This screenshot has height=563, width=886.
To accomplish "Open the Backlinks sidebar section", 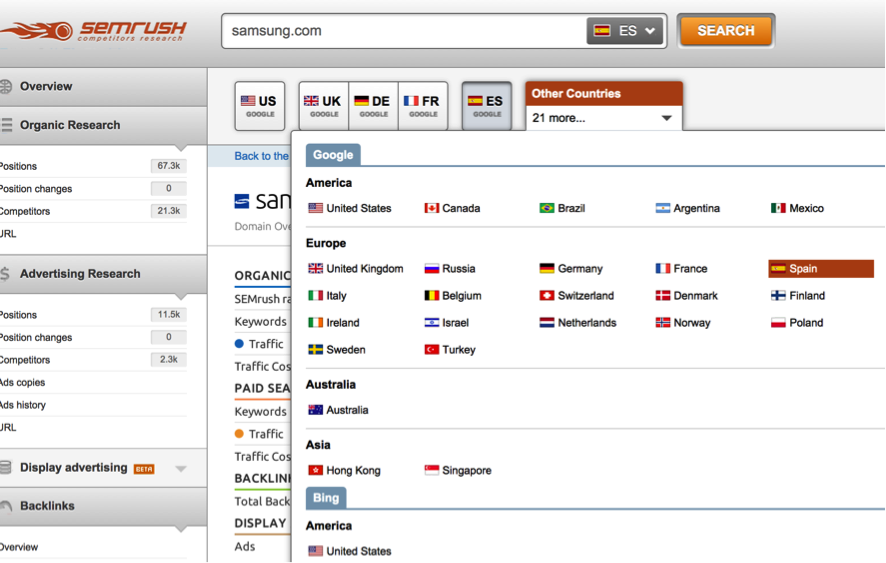I will pos(103,506).
